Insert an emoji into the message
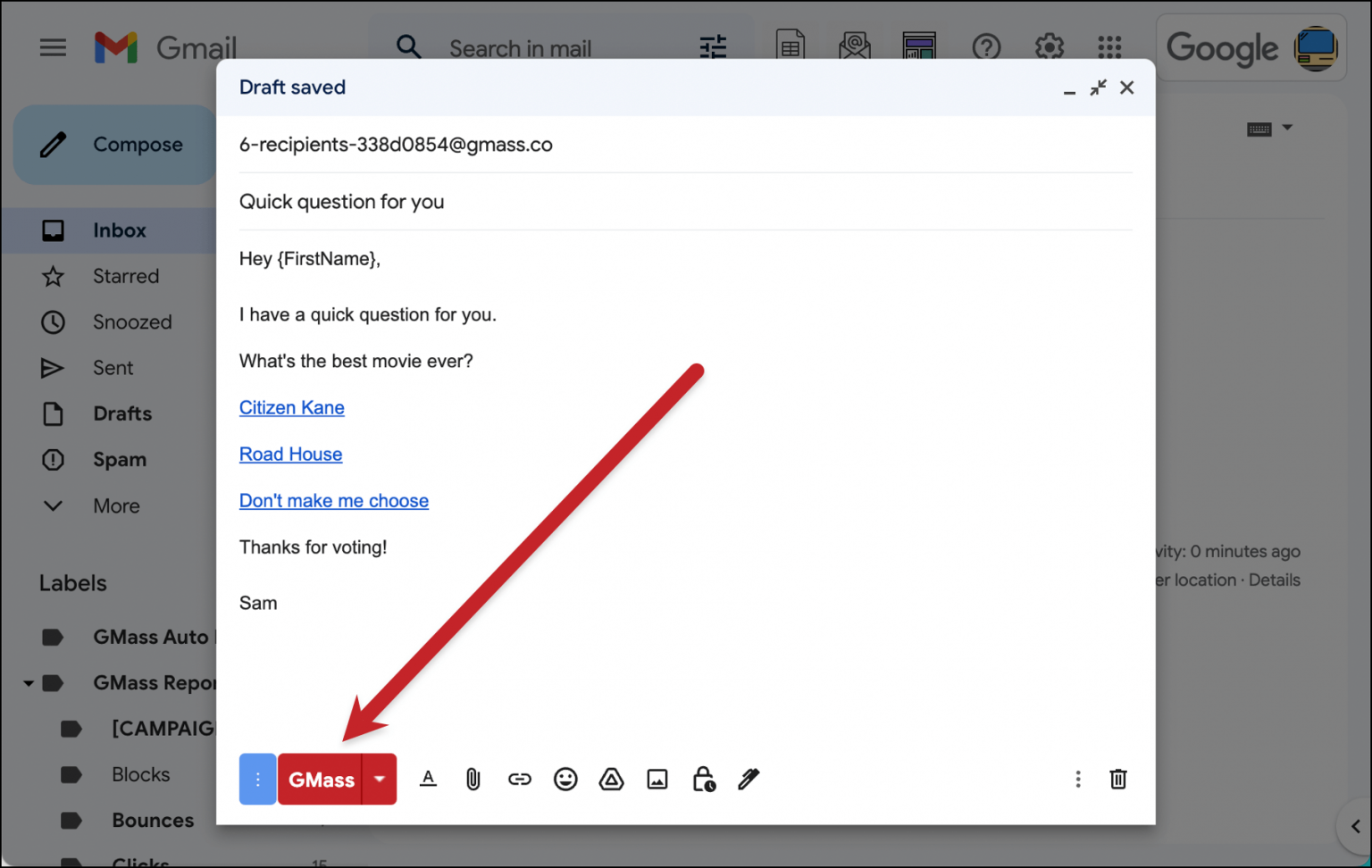The image size is (1372, 868). pyautogui.click(x=565, y=779)
